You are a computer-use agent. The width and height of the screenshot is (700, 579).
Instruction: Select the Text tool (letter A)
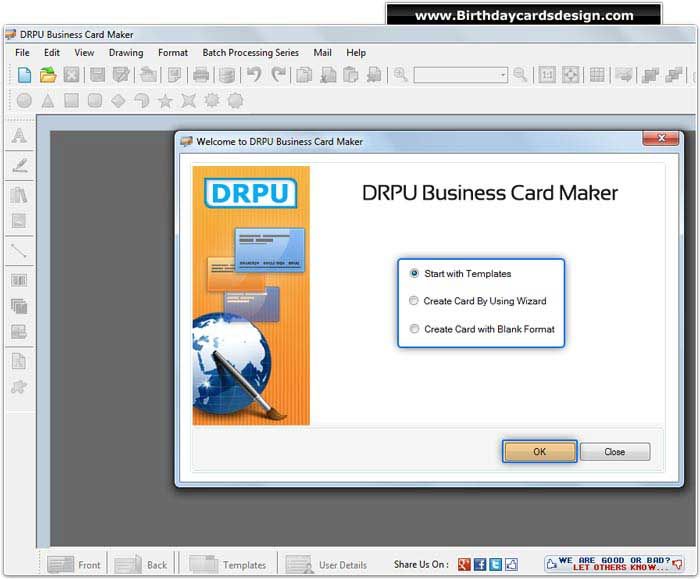19,135
